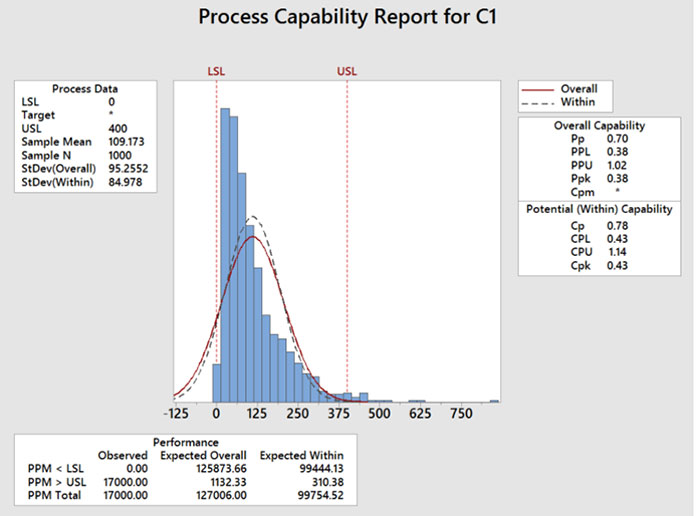Click the Cpk value 0.43
This screenshot has width=700, height=516.
[617, 266]
